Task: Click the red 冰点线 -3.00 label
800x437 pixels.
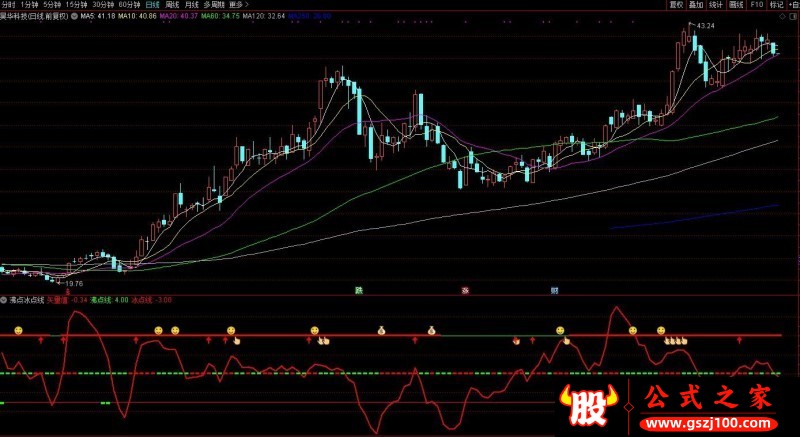Action: tap(152, 300)
